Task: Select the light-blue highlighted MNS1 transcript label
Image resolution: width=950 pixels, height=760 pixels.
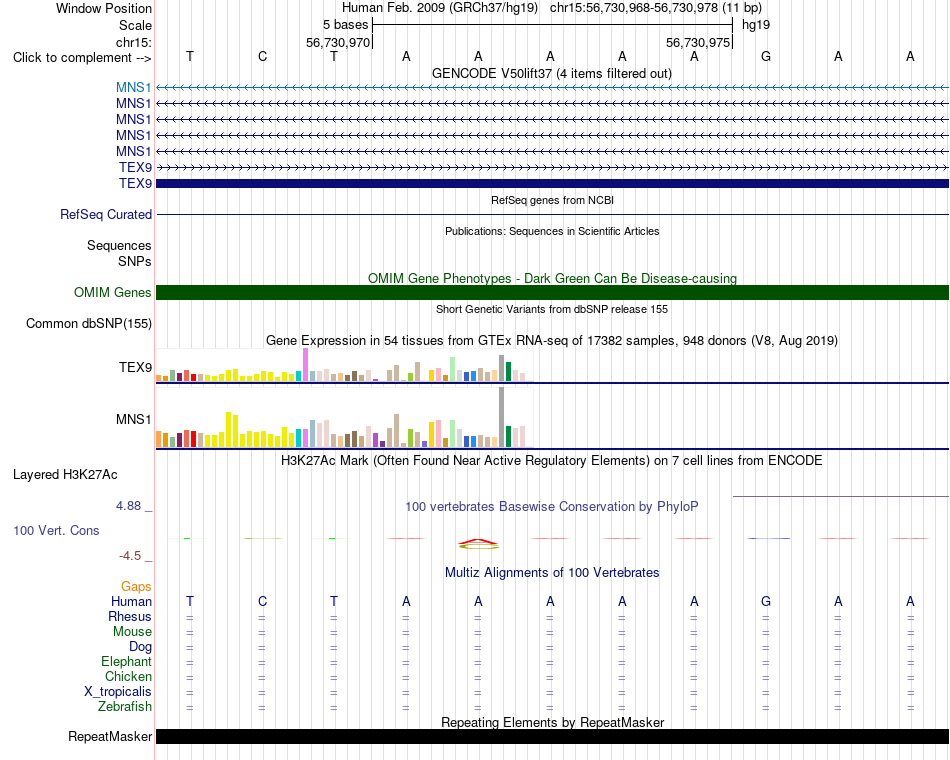Action: pyautogui.click(x=133, y=88)
